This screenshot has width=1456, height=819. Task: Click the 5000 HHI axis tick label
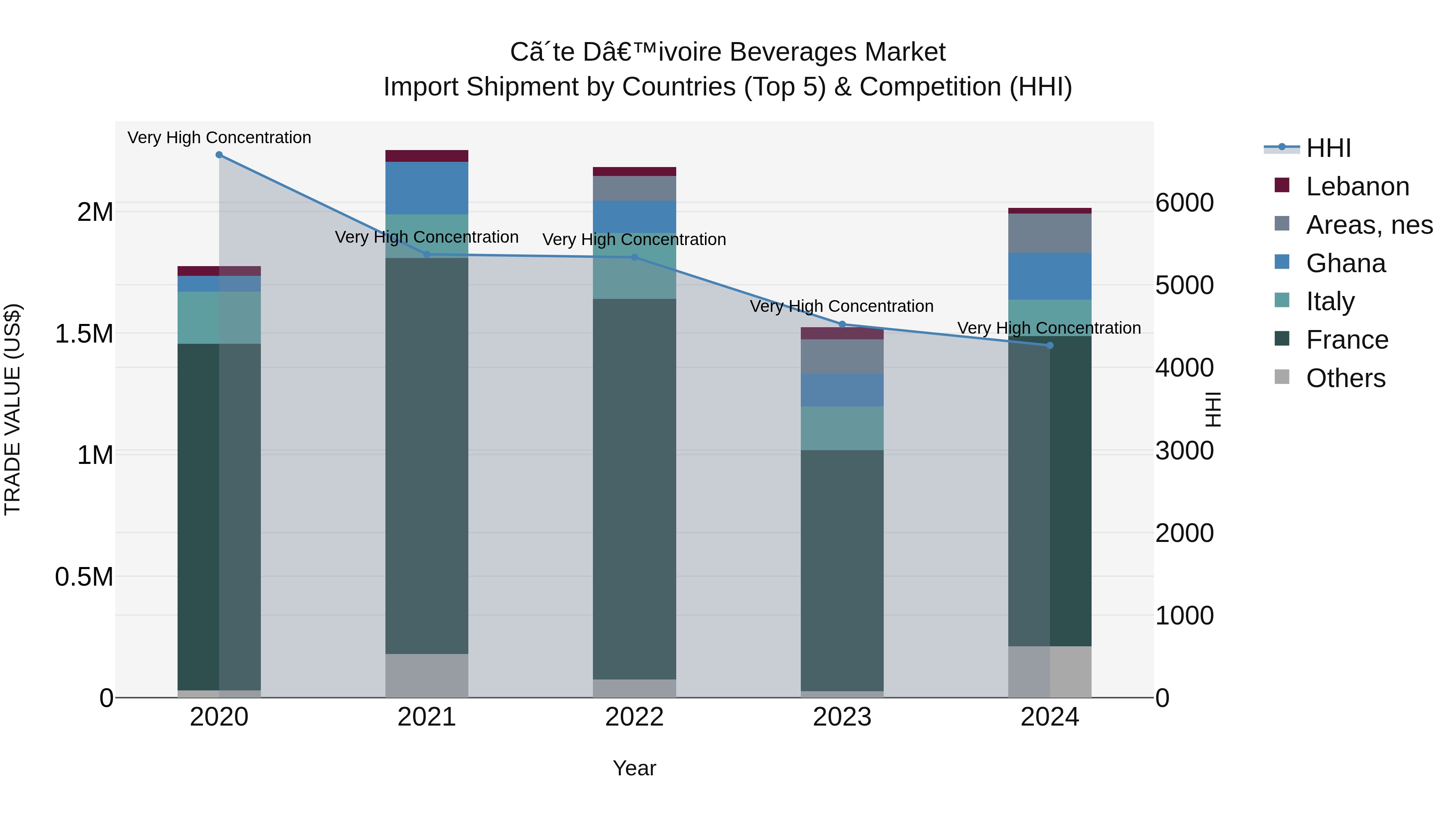click(1185, 286)
